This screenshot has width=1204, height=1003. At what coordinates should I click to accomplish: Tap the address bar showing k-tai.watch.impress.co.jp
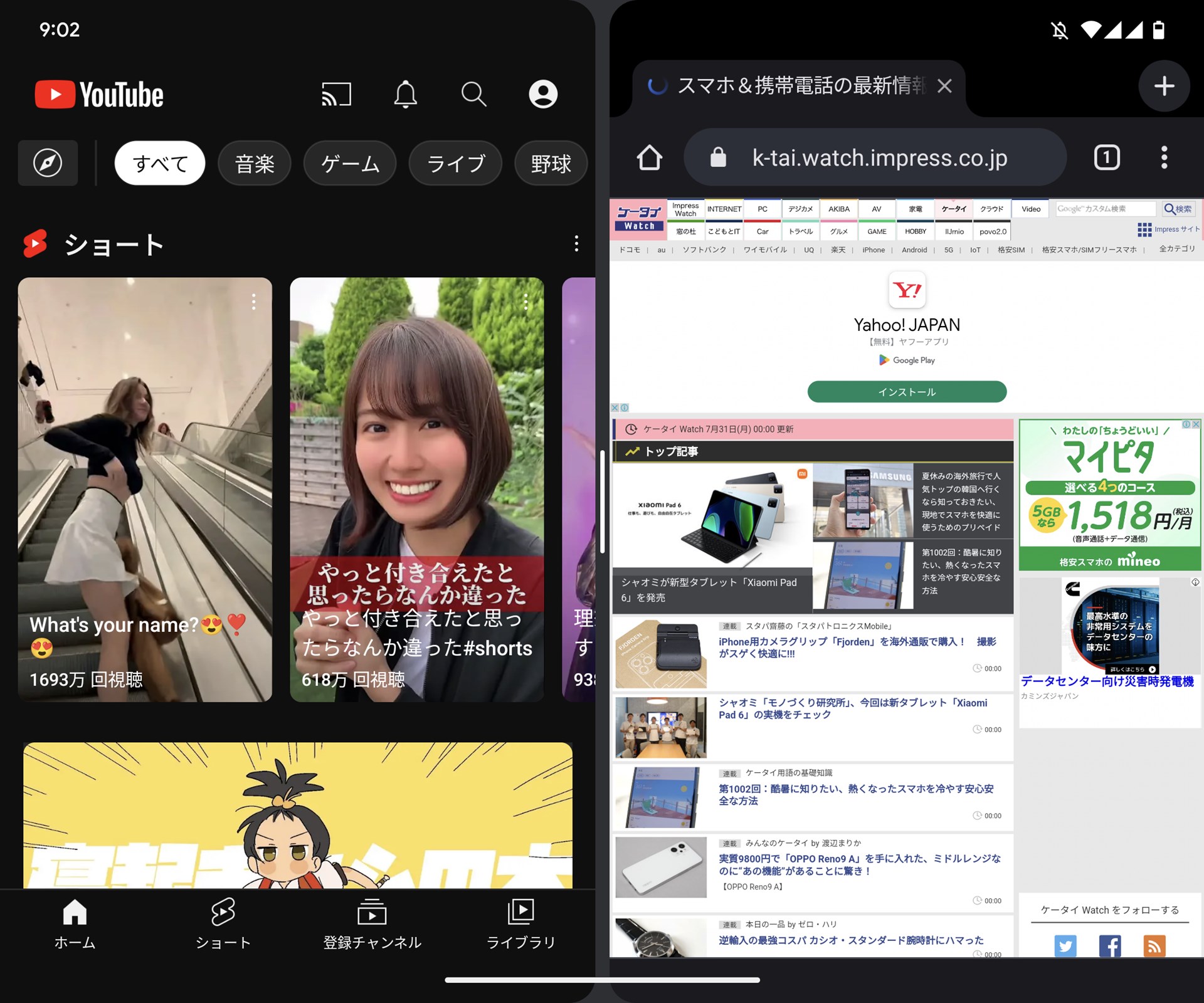point(877,157)
